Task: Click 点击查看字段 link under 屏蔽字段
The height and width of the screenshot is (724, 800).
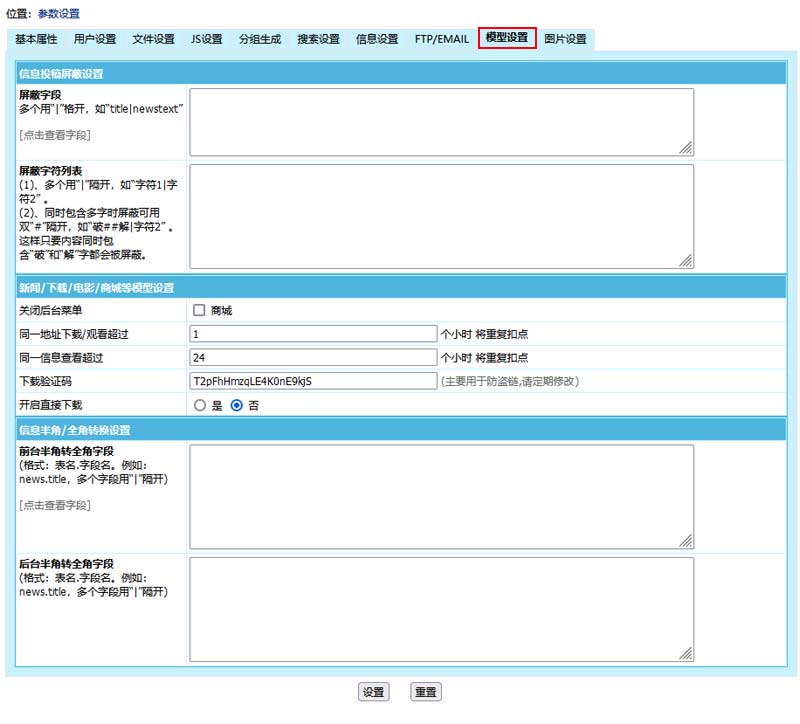Action: (x=55, y=134)
